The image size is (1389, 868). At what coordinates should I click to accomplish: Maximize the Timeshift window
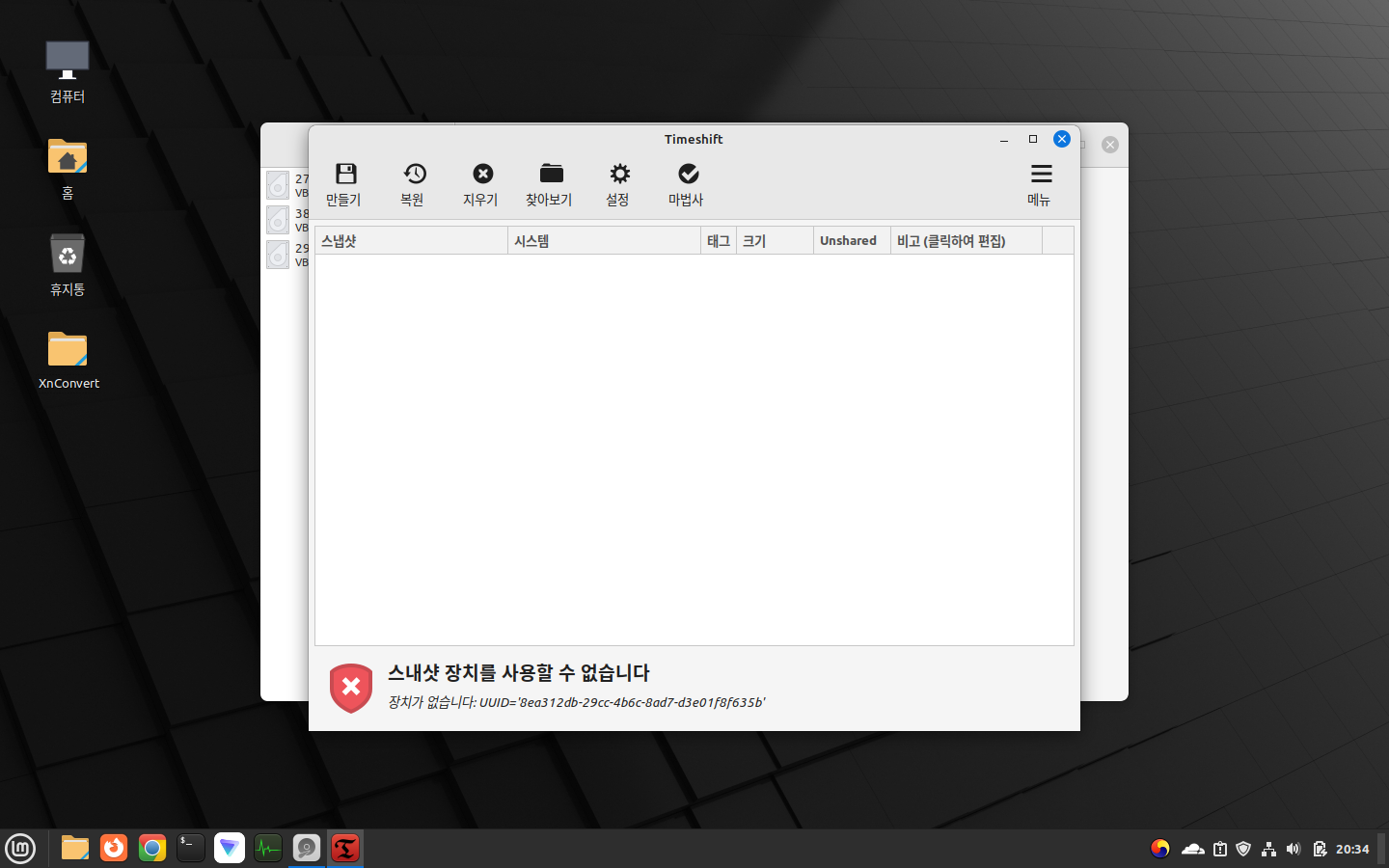pyautogui.click(x=1033, y=139)
